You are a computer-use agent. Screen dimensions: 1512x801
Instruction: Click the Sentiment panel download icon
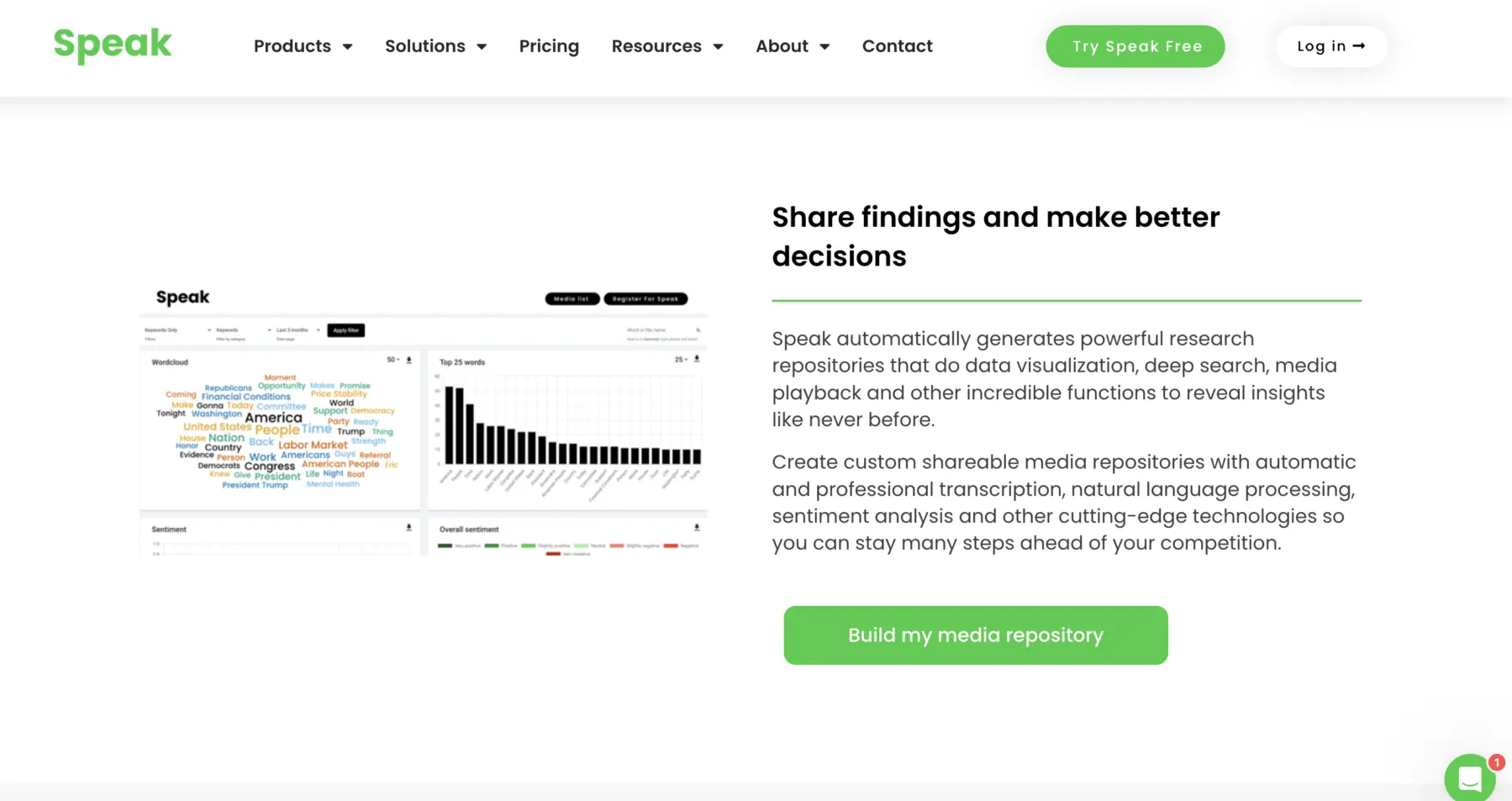(409, 528)
